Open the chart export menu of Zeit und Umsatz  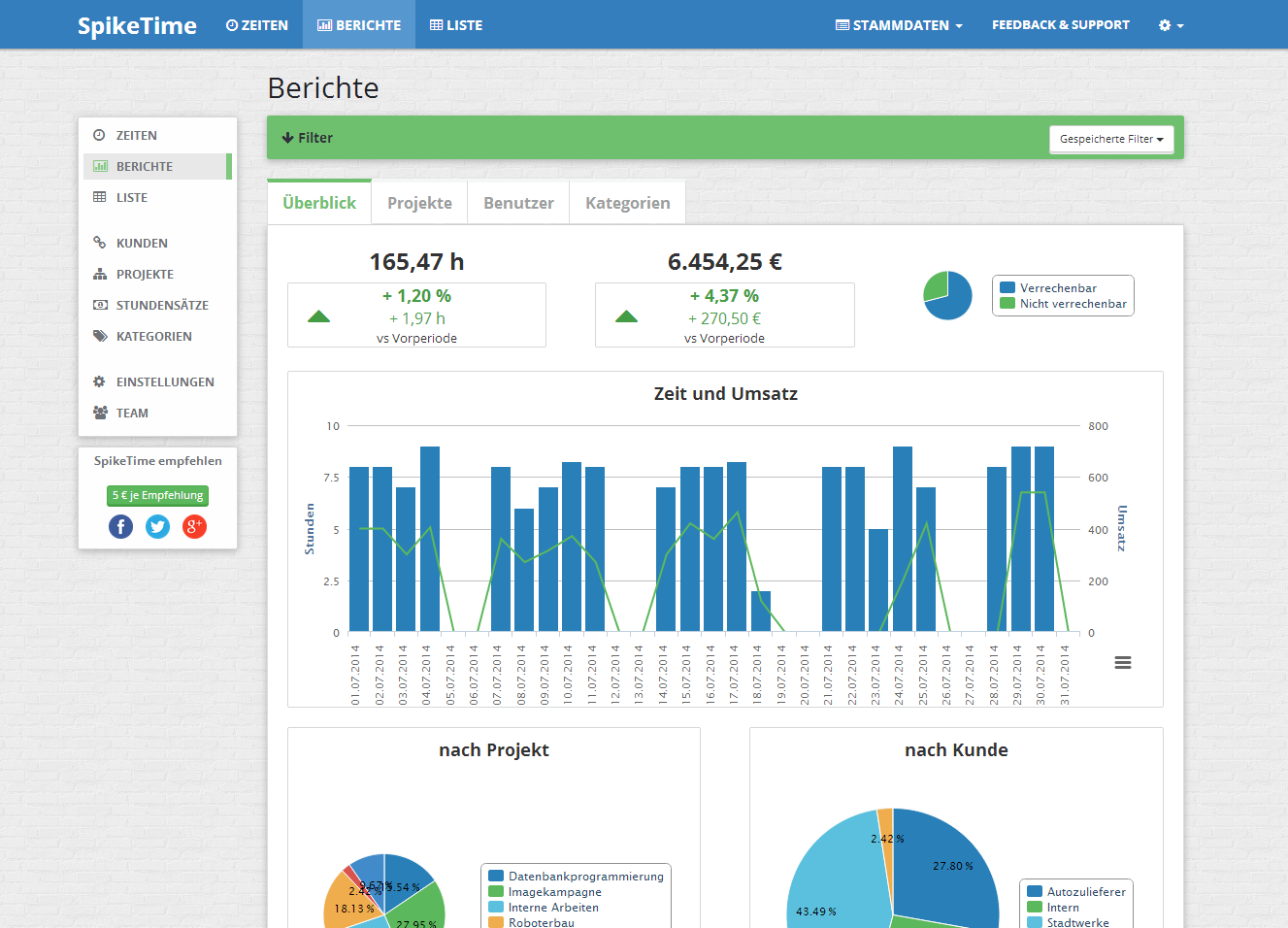(x=1123, y=662)
